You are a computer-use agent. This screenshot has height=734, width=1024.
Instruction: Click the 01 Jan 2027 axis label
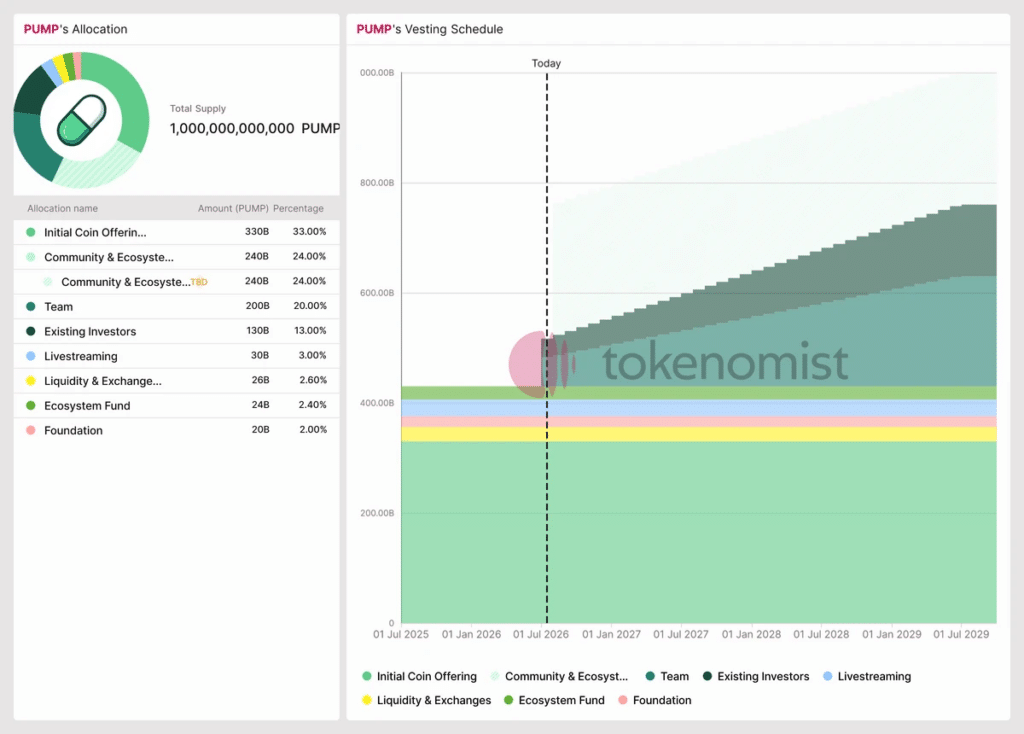point(611,634)
